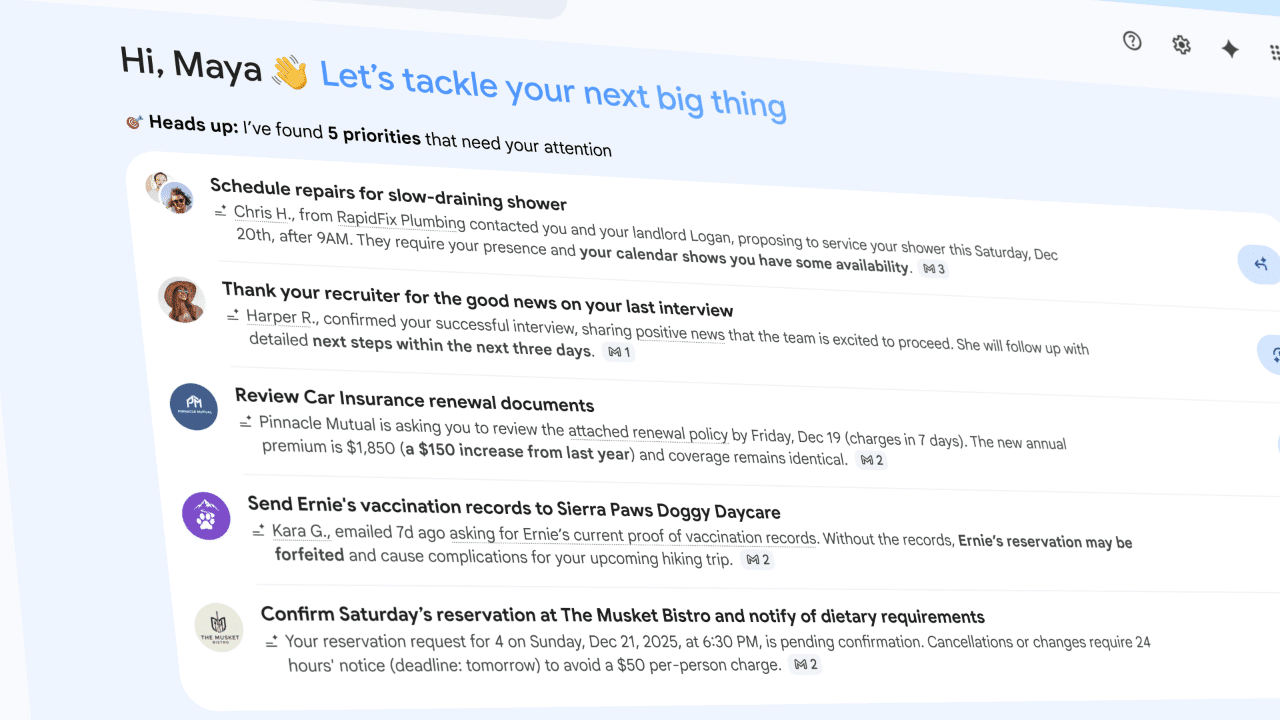1280x720 pixels.
Task: Open the 1-email badge on the recruiter task
Action: coord(620,352)
